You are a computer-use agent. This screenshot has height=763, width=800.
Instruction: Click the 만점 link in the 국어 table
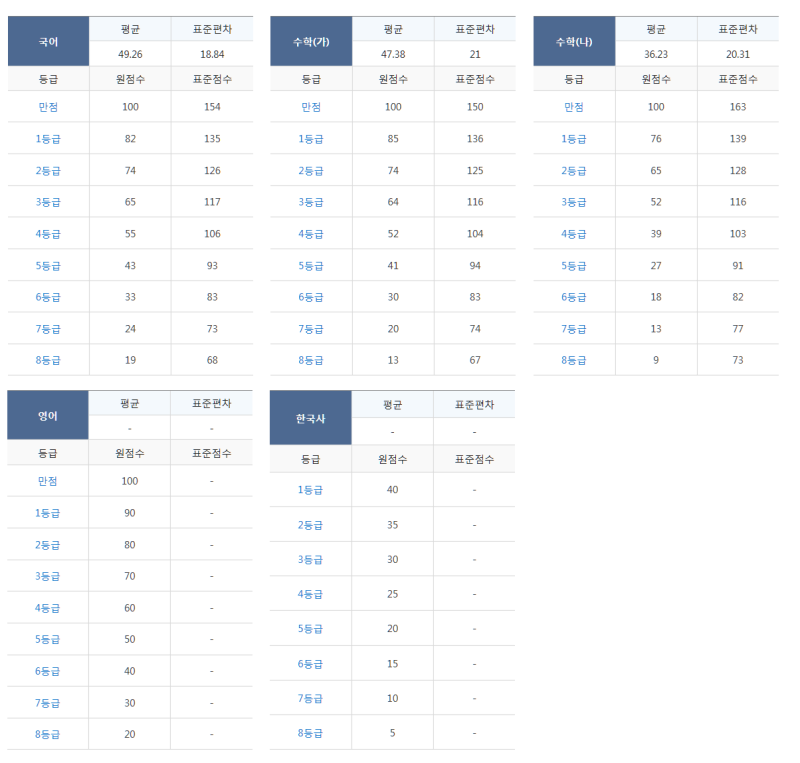[48, 107]
